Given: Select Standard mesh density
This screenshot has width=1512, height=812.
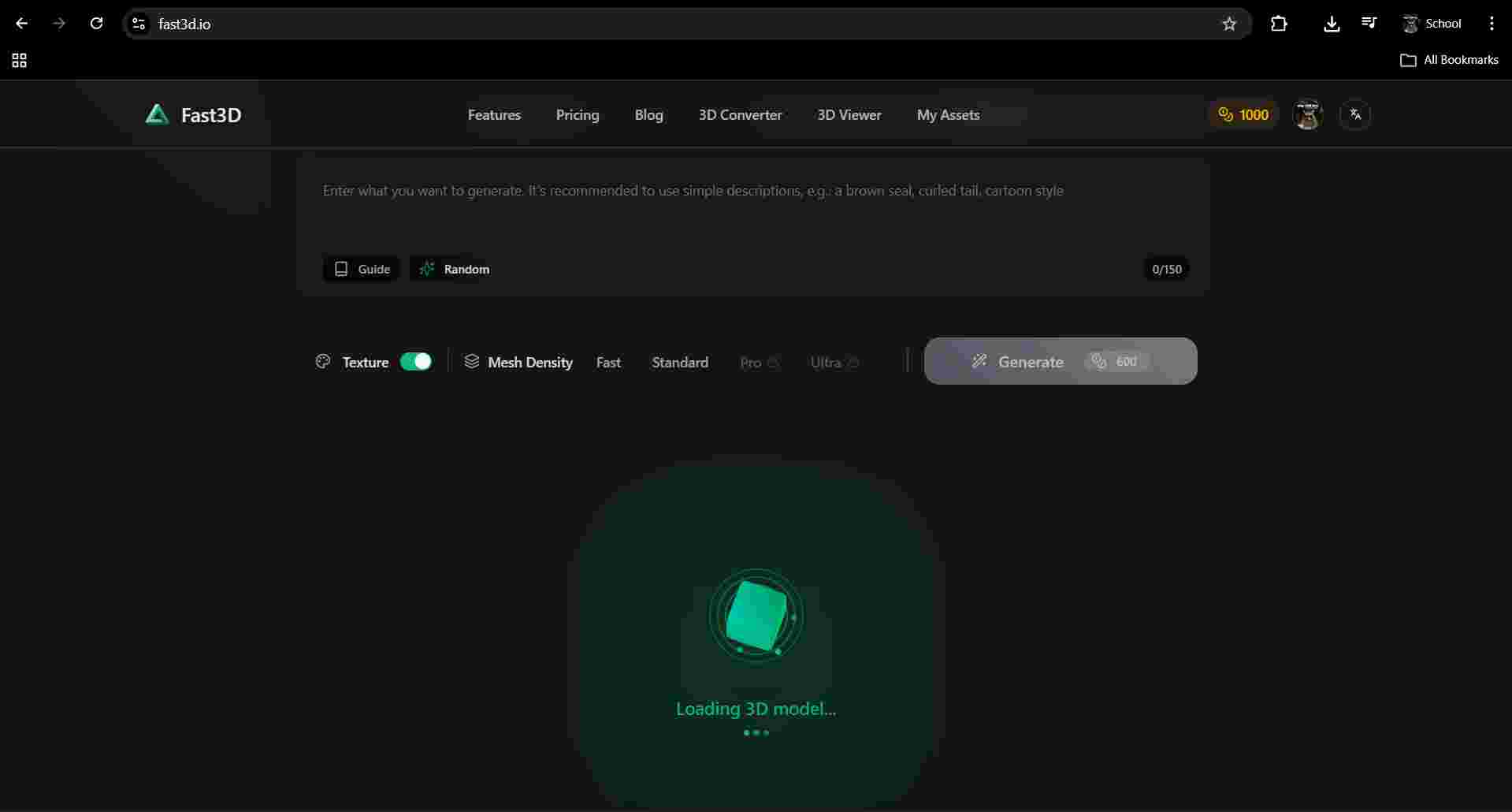Looking at the screenshot, I should tap(680, 362).
